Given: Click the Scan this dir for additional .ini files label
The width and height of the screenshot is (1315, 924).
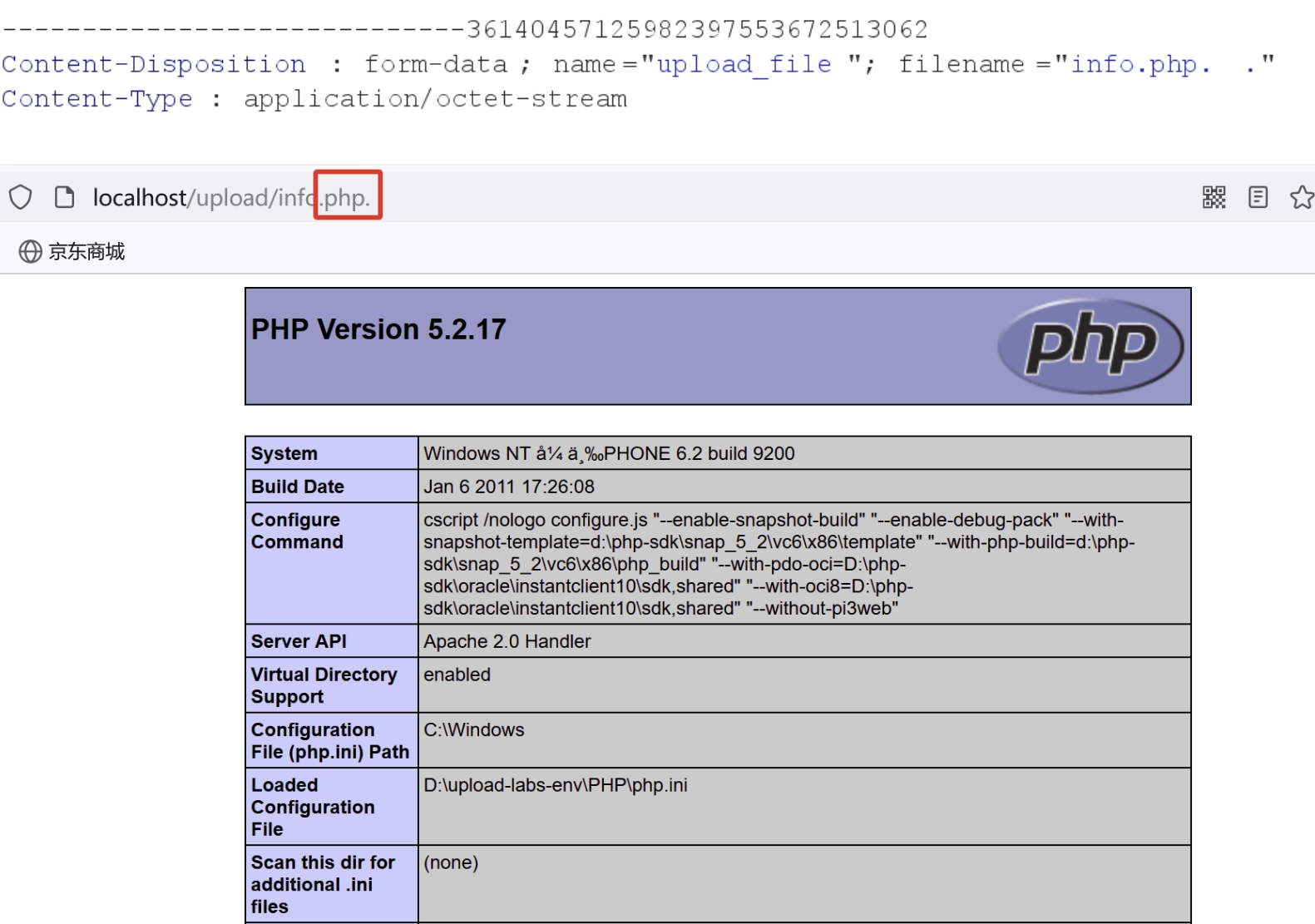Looking at the screenshot, I should click(323, 884).
